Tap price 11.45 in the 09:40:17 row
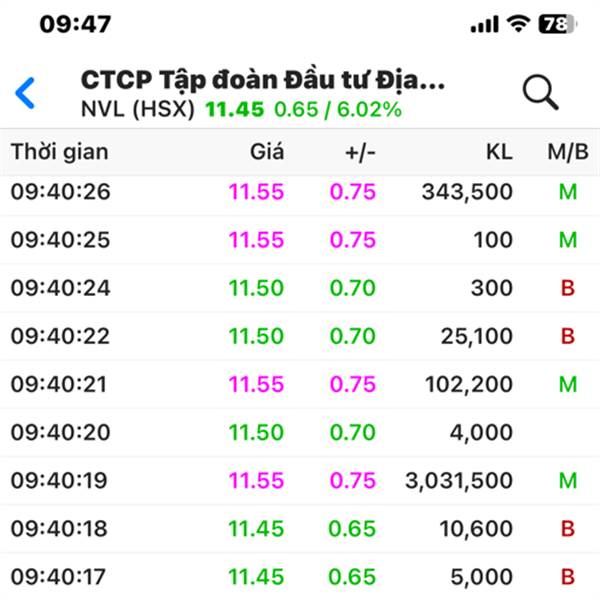 (x=256, y=577)
